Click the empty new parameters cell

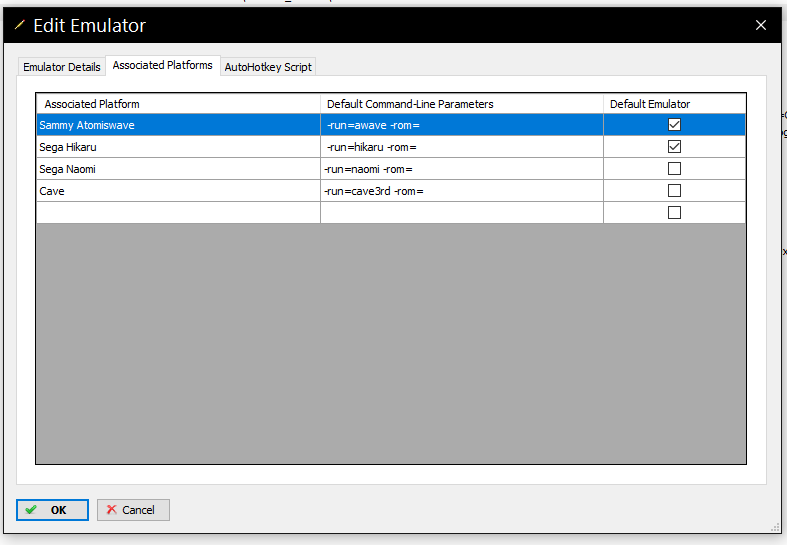coord(462,213)
